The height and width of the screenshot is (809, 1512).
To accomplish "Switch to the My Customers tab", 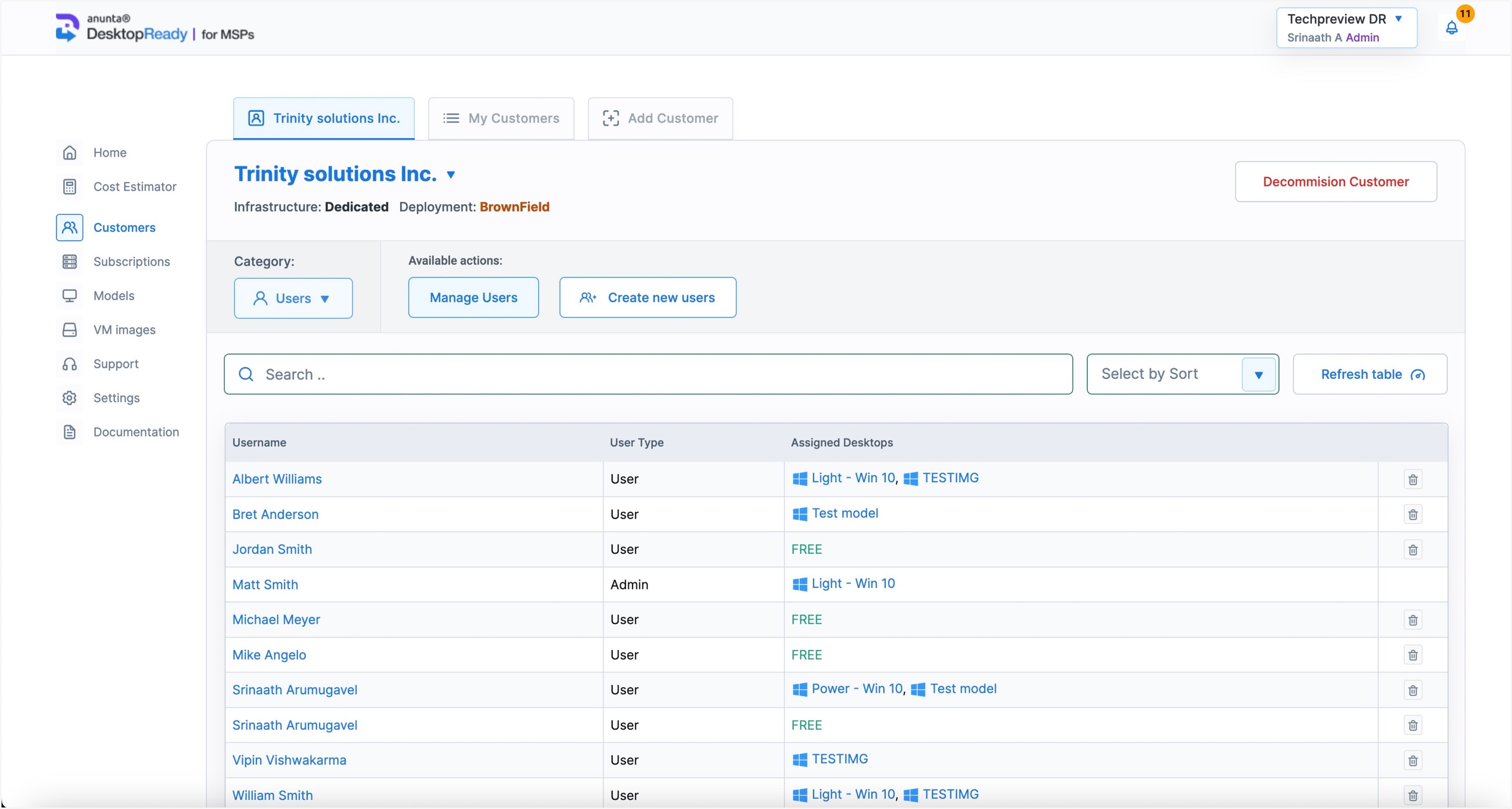I will coord(501,118).
